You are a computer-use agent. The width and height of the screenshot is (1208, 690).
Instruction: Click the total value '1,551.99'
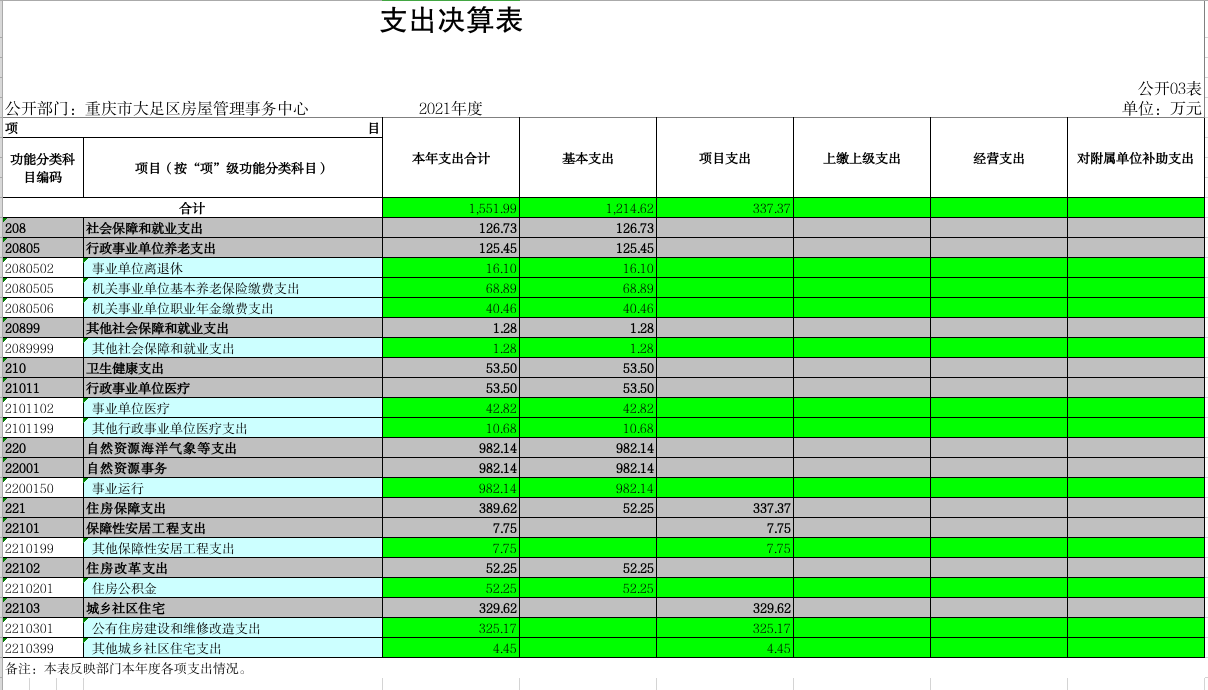(451, 208)
